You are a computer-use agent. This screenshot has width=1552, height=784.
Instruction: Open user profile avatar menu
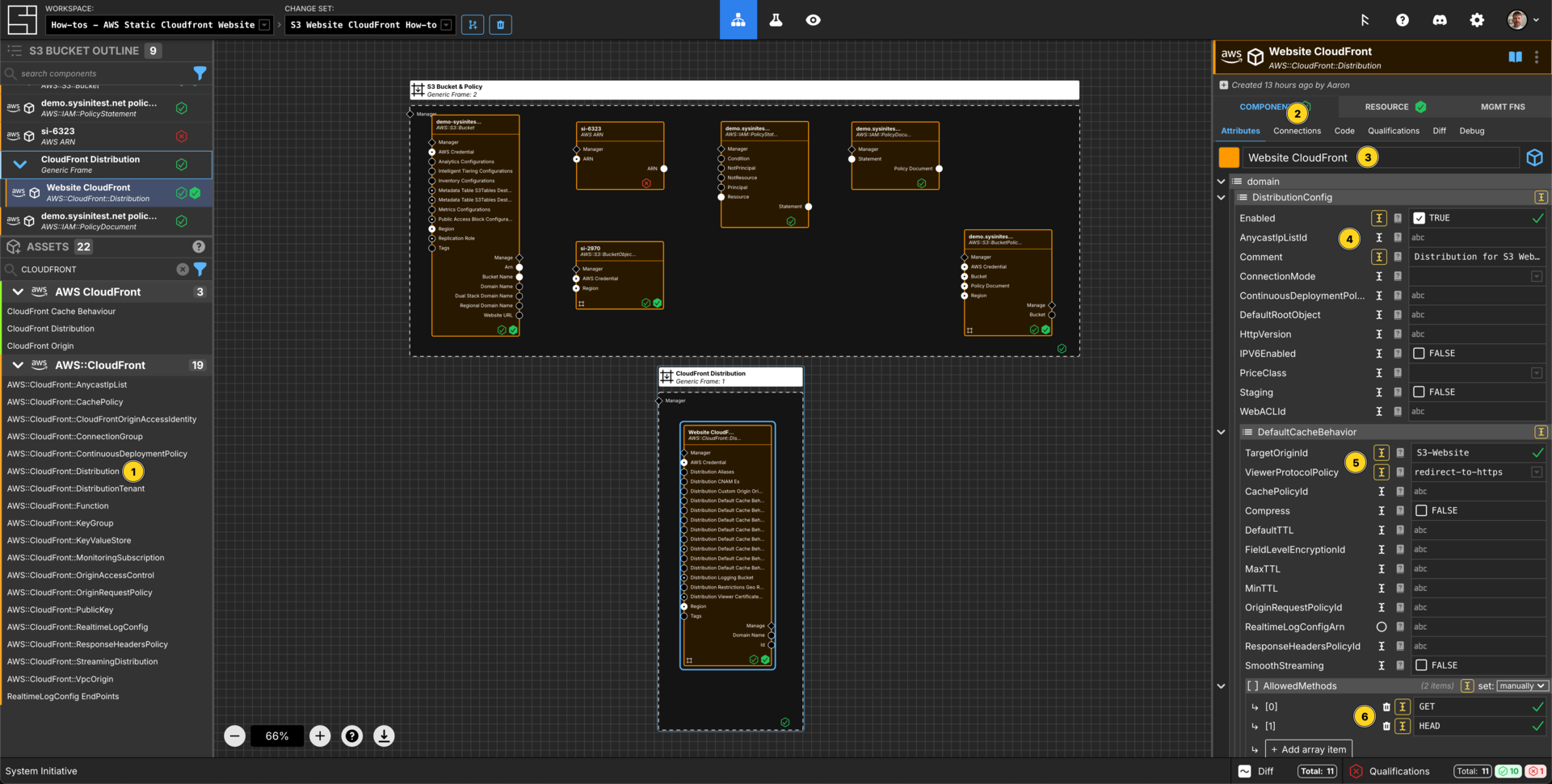1523,20
